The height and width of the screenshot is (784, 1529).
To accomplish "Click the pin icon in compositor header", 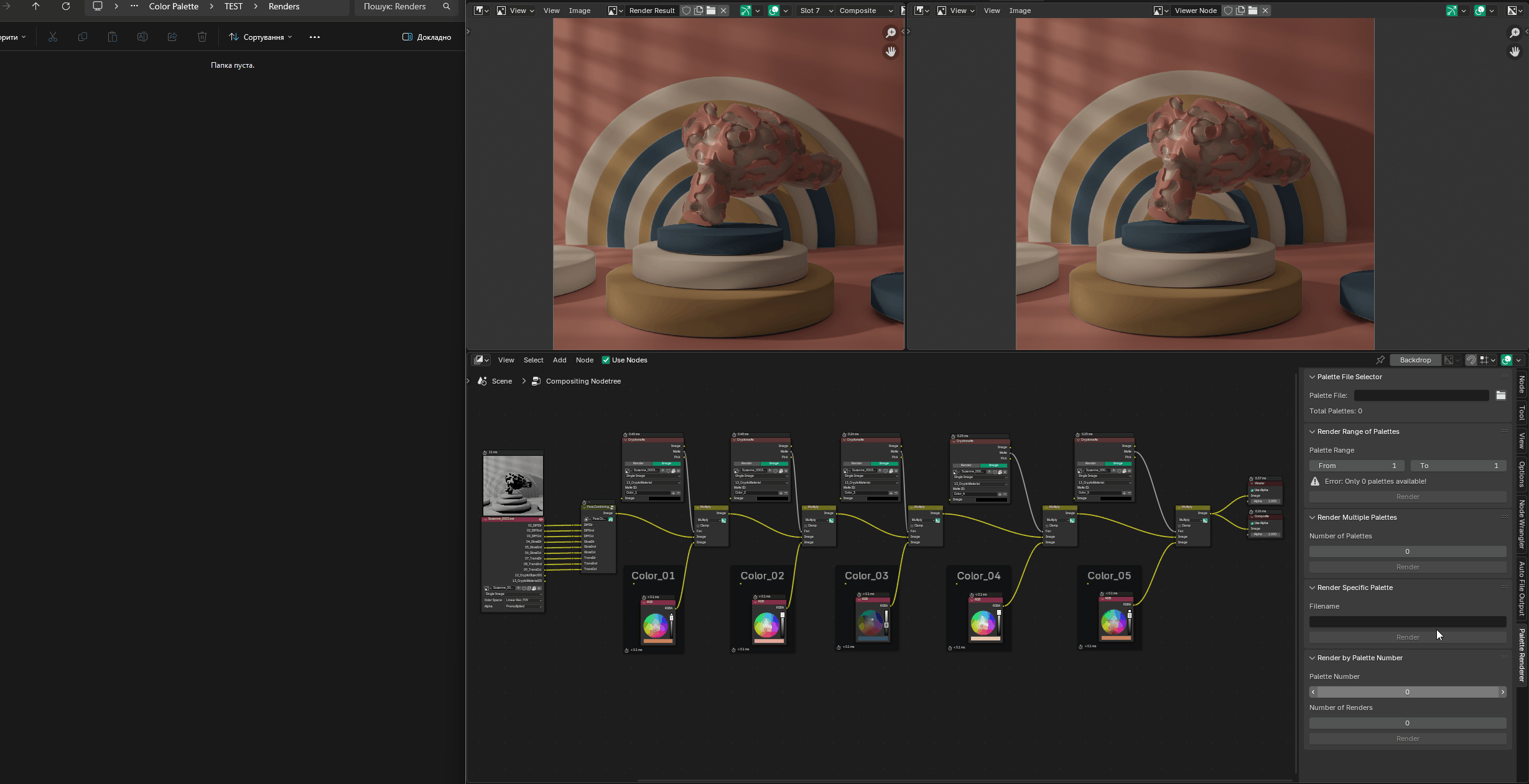I will click(x=1380, y=360).
